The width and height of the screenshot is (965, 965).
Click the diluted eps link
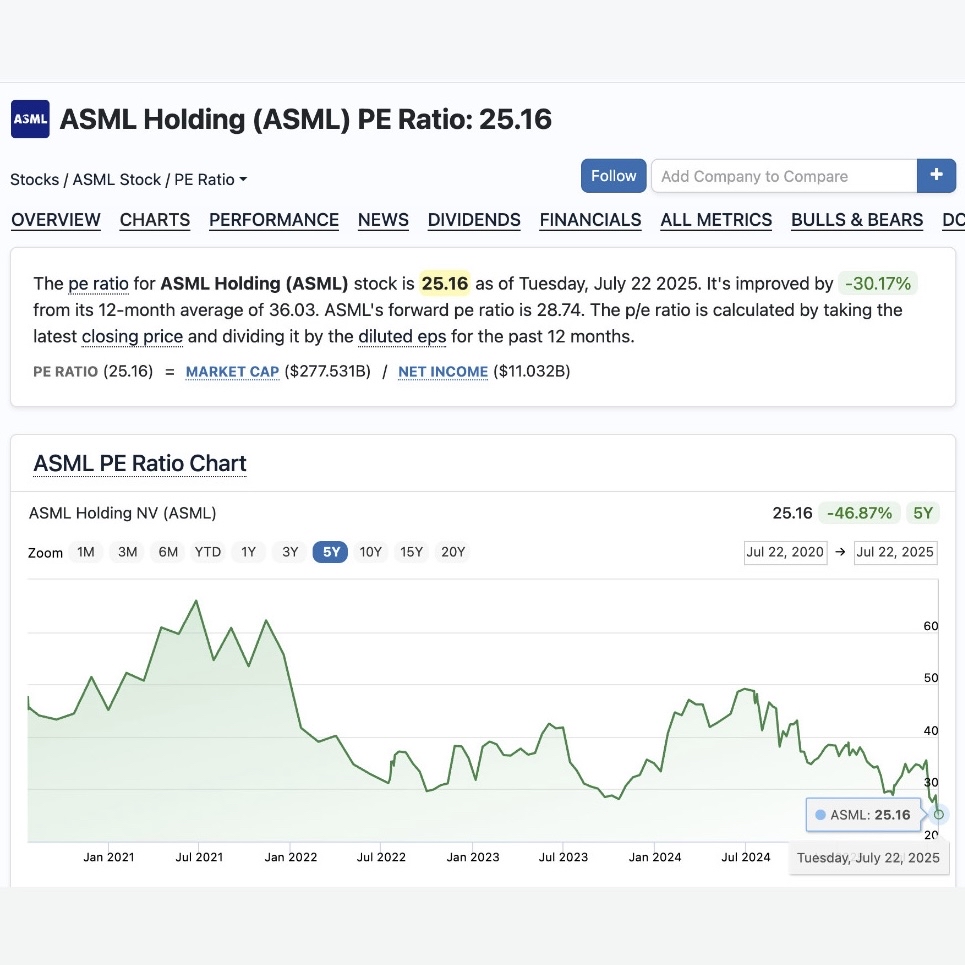(402, 337)
